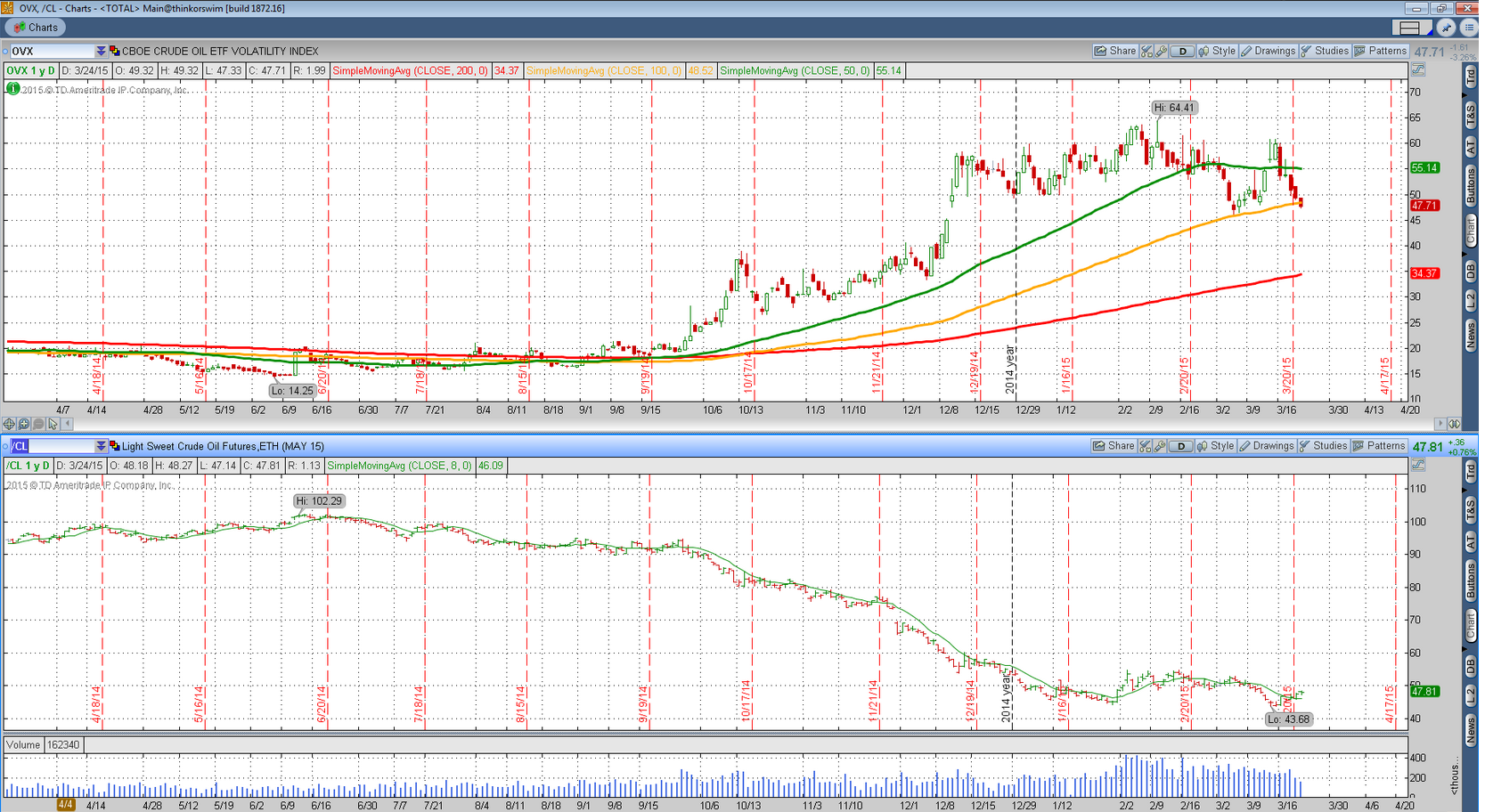The image size is (1485, 812).
Task: Toggle OVX price axis scale icon
Action: 1418,69
